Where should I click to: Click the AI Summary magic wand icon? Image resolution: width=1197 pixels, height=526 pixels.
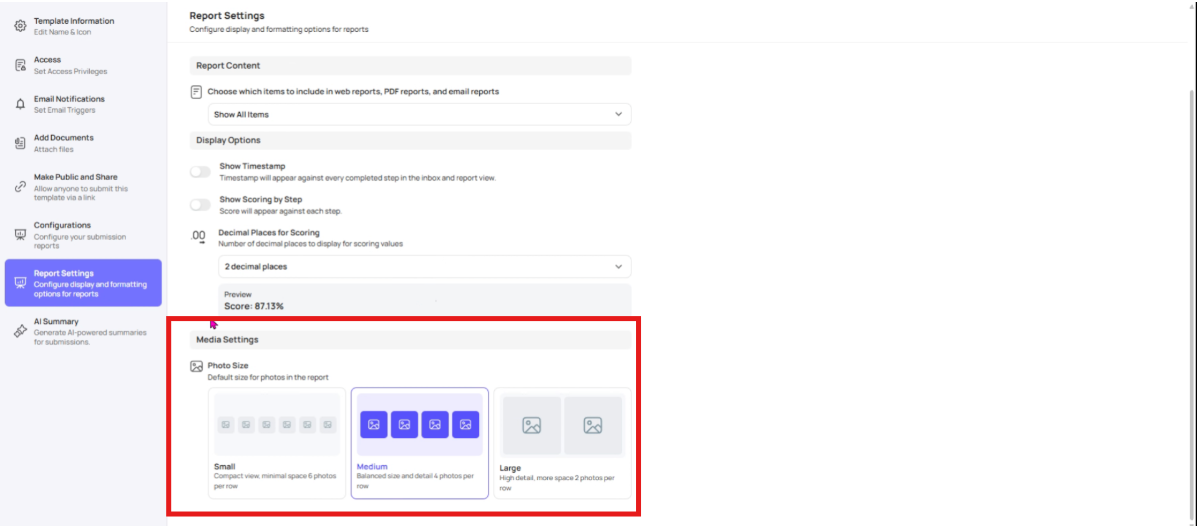pos(20,331)
